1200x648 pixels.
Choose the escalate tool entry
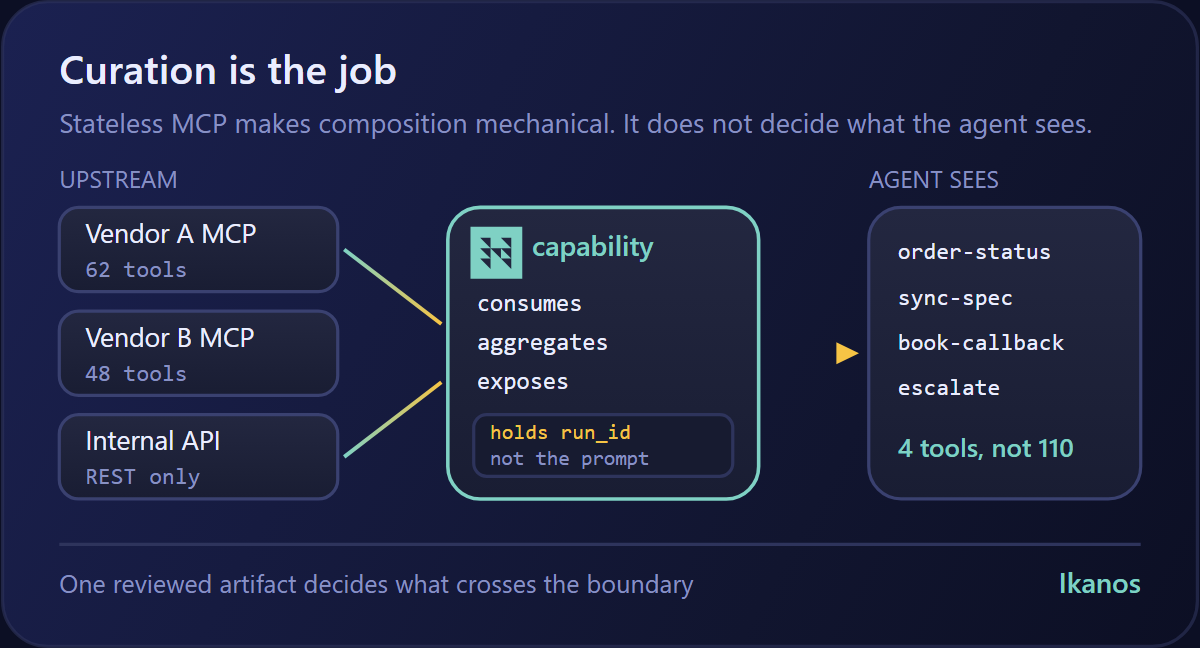point(949,388)
